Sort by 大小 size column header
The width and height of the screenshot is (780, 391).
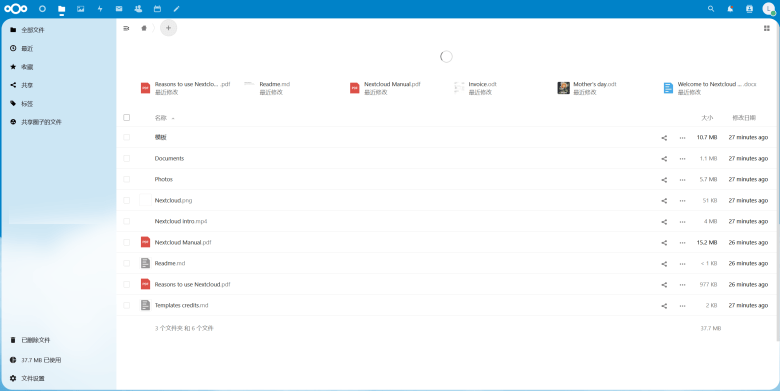click(707, 118)
